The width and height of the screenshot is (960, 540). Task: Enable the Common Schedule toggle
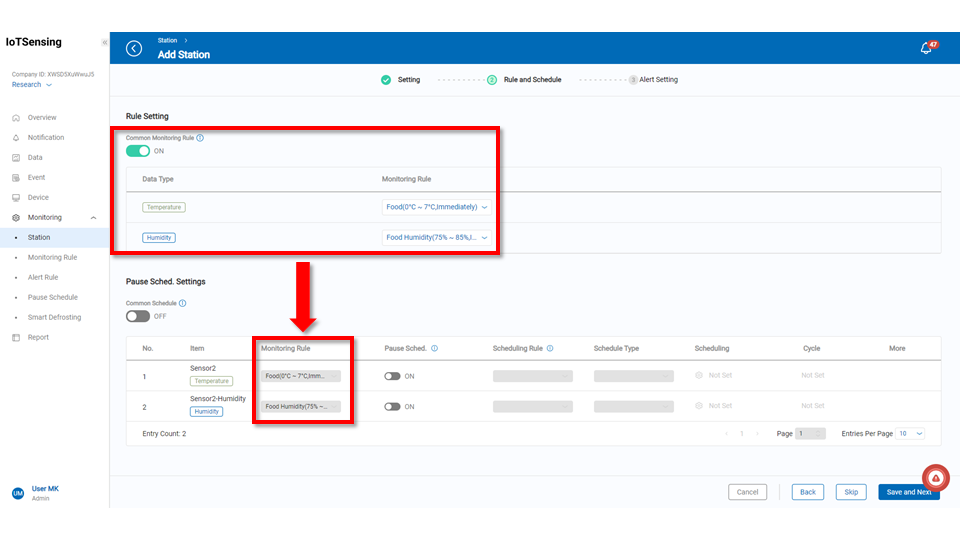pyautogui.click(x=138, y=316)
